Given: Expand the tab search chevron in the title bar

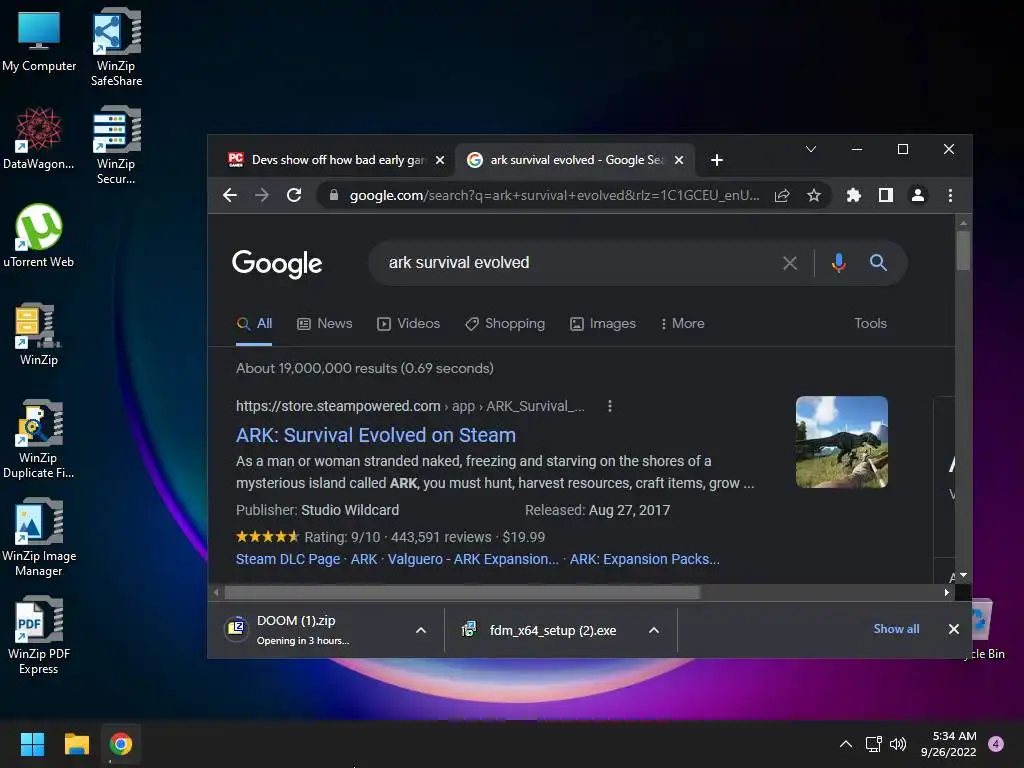Looking at the screenshot, I should tap(810, 150).
